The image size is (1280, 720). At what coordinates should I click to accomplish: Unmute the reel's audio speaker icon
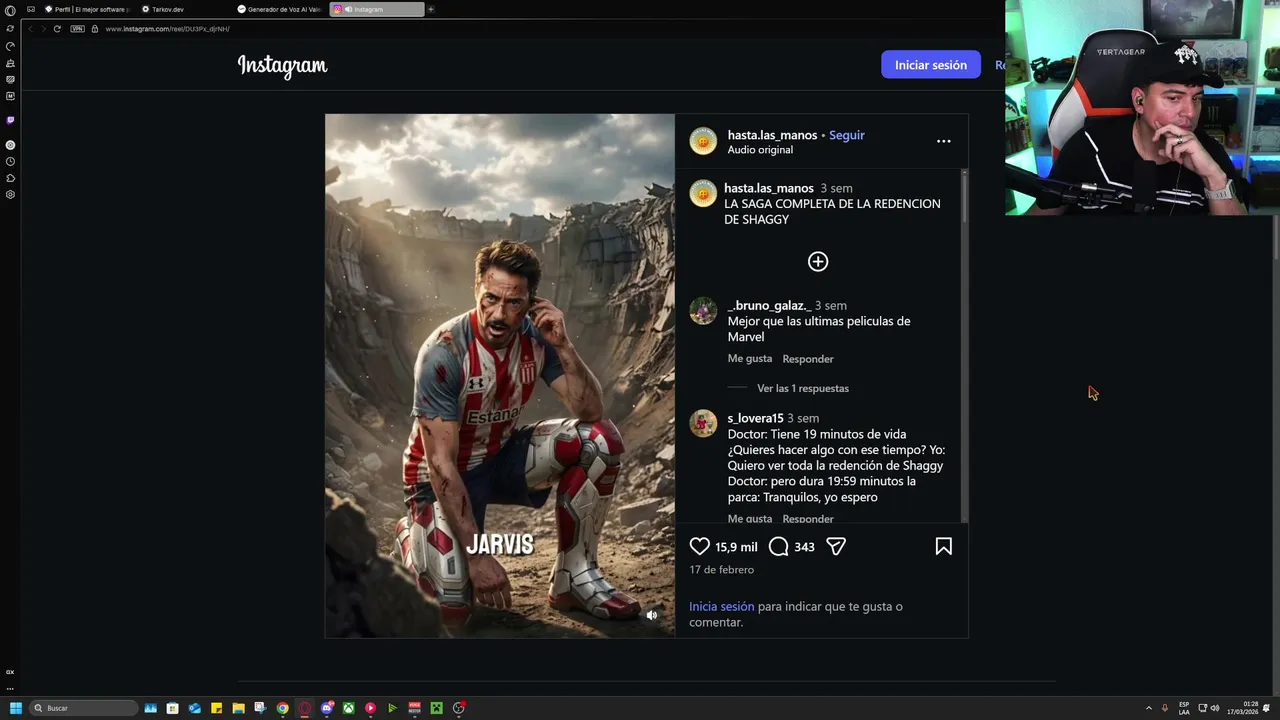[651, 615]
